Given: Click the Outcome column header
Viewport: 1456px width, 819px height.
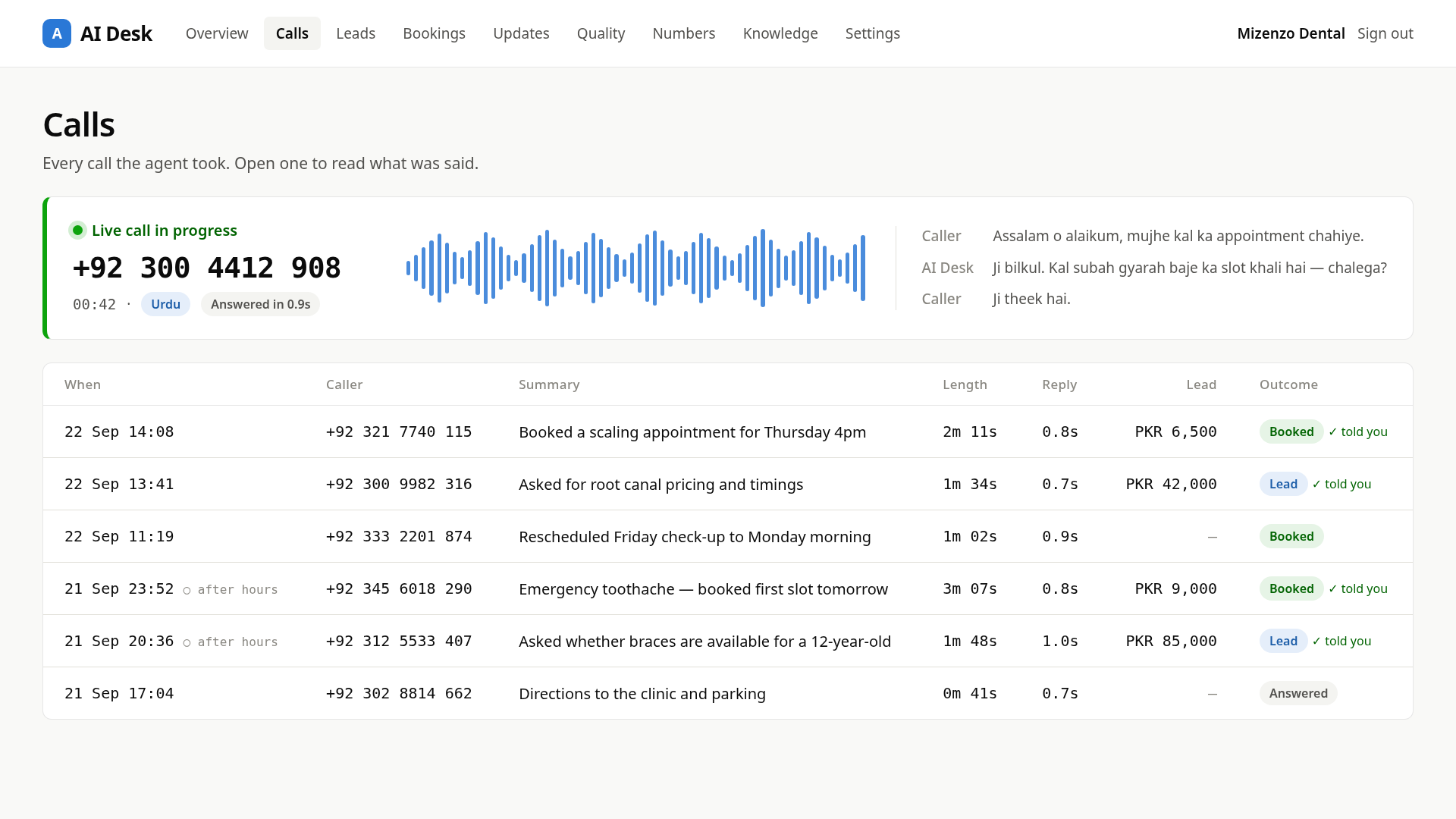Looking at the screenshot, I should point(1288,384).
